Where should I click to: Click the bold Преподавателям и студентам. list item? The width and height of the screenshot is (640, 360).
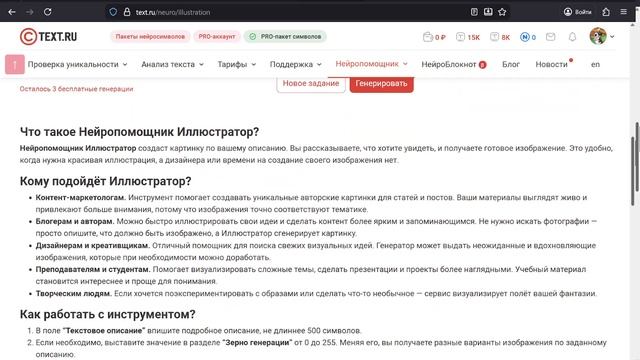click(93, 269)
